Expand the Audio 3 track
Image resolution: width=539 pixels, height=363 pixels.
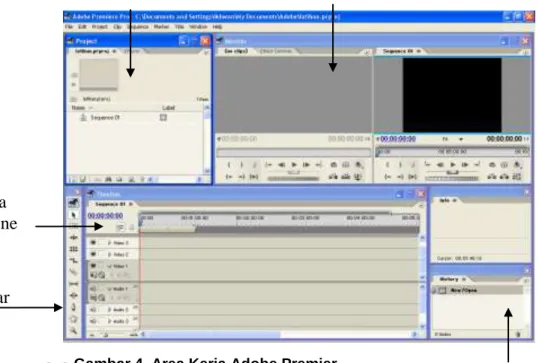(109, 321)
